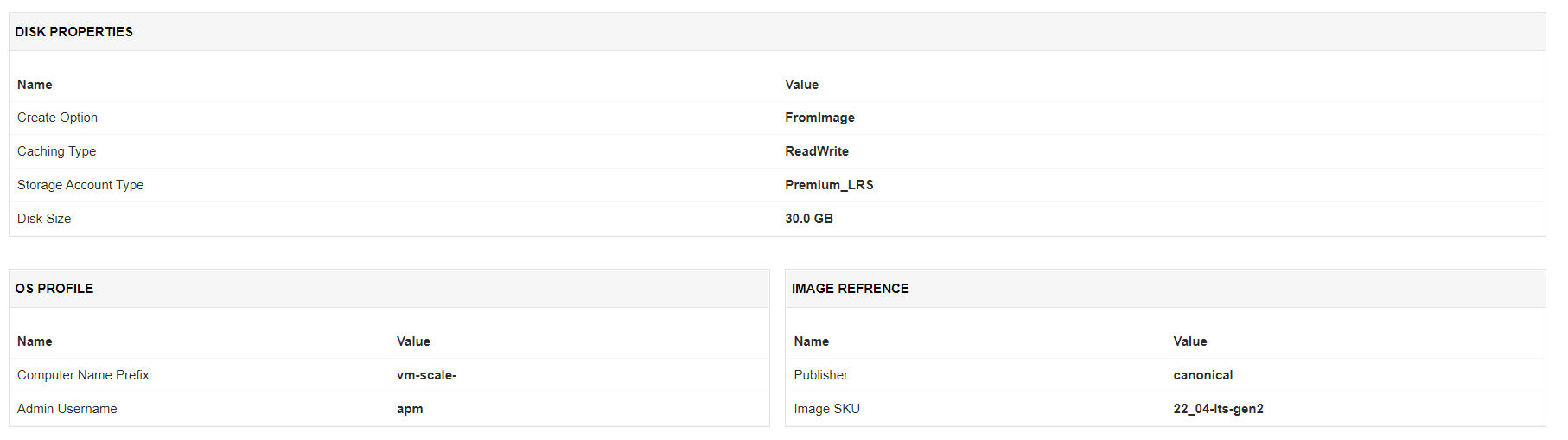Select the Storage Account Type label
This screenshot has height=440, width=1568.
tap(80, 185)
